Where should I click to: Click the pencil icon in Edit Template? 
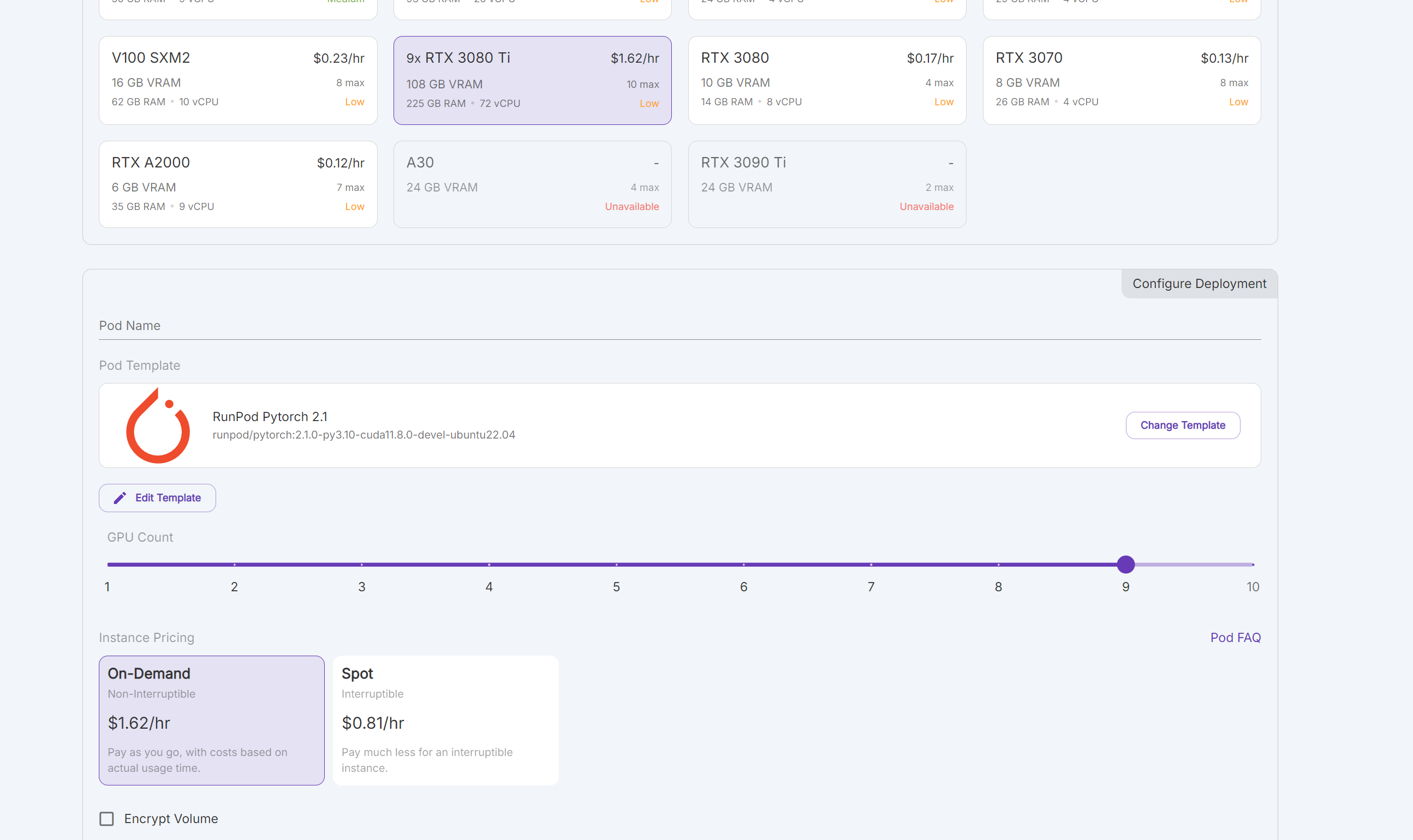(120, 498)
